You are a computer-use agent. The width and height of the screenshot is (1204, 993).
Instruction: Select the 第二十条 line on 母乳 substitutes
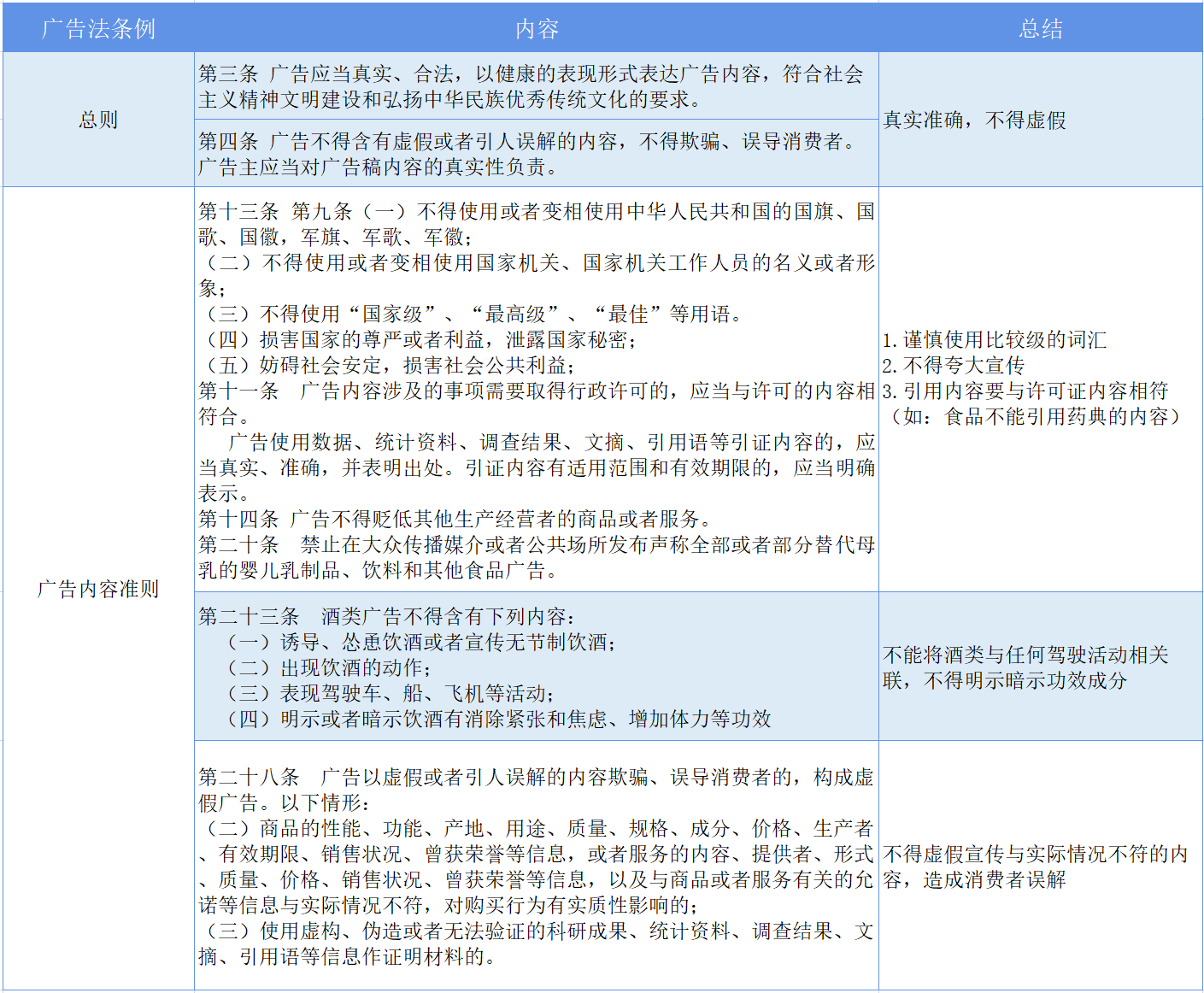tap(536, 545)
